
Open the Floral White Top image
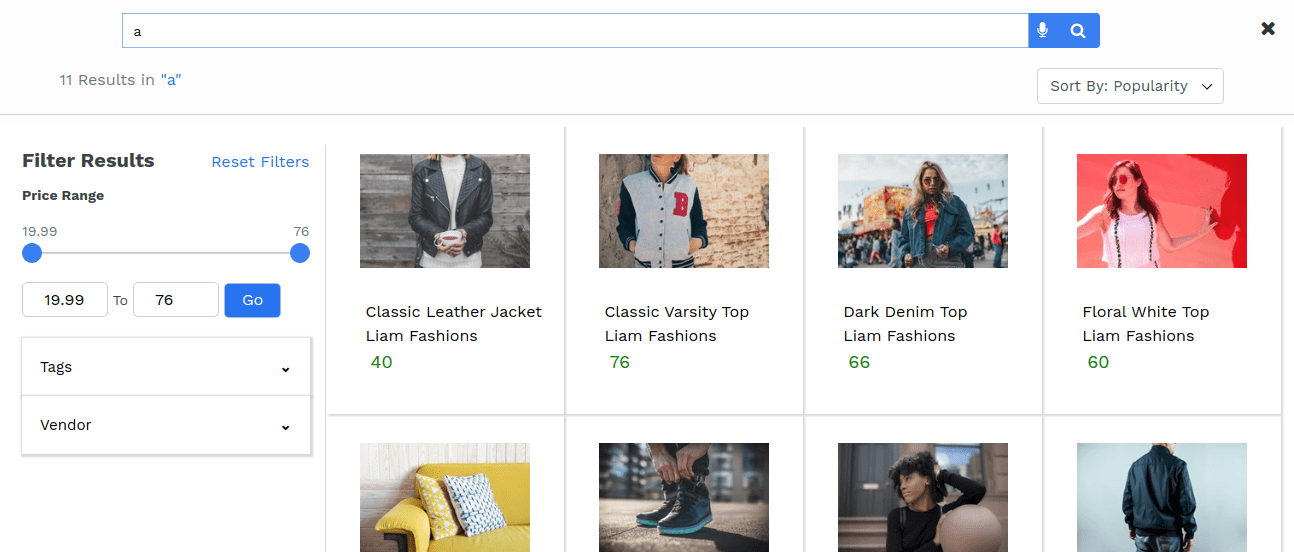pos(1162,211)
